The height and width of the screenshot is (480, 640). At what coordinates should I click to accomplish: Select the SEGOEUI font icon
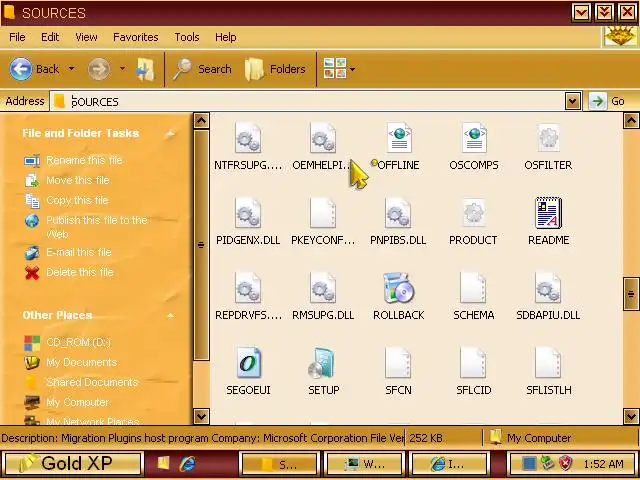(x=249, y=362)
